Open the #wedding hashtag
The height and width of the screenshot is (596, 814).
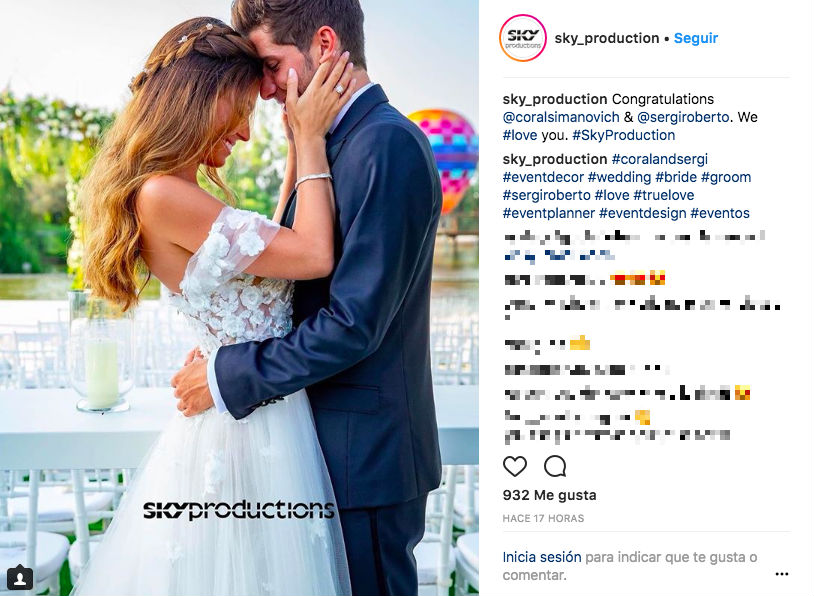pyautogui.click(x=619, y=178)
